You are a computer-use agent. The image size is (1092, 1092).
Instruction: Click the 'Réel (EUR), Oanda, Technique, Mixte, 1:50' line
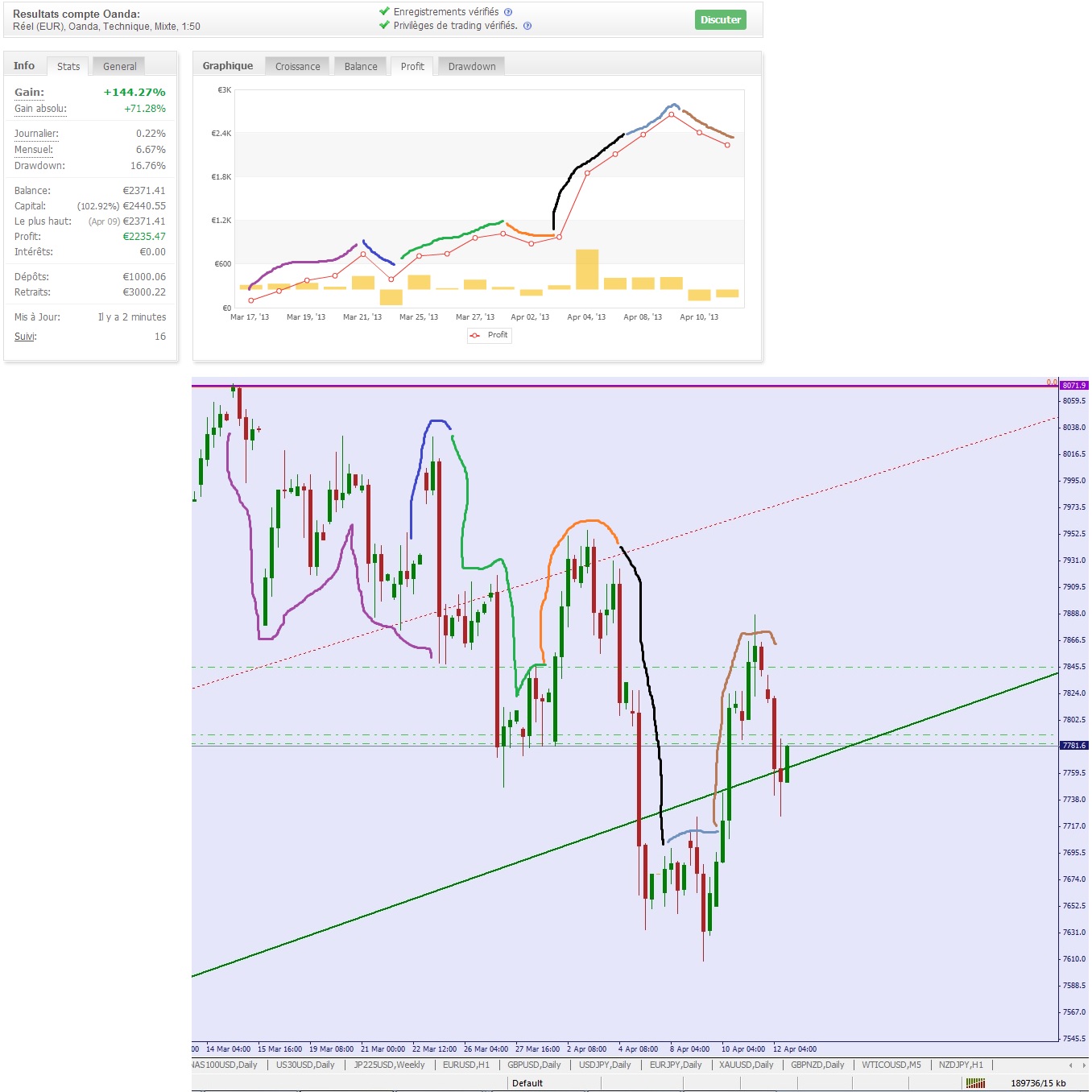[106, 27]
